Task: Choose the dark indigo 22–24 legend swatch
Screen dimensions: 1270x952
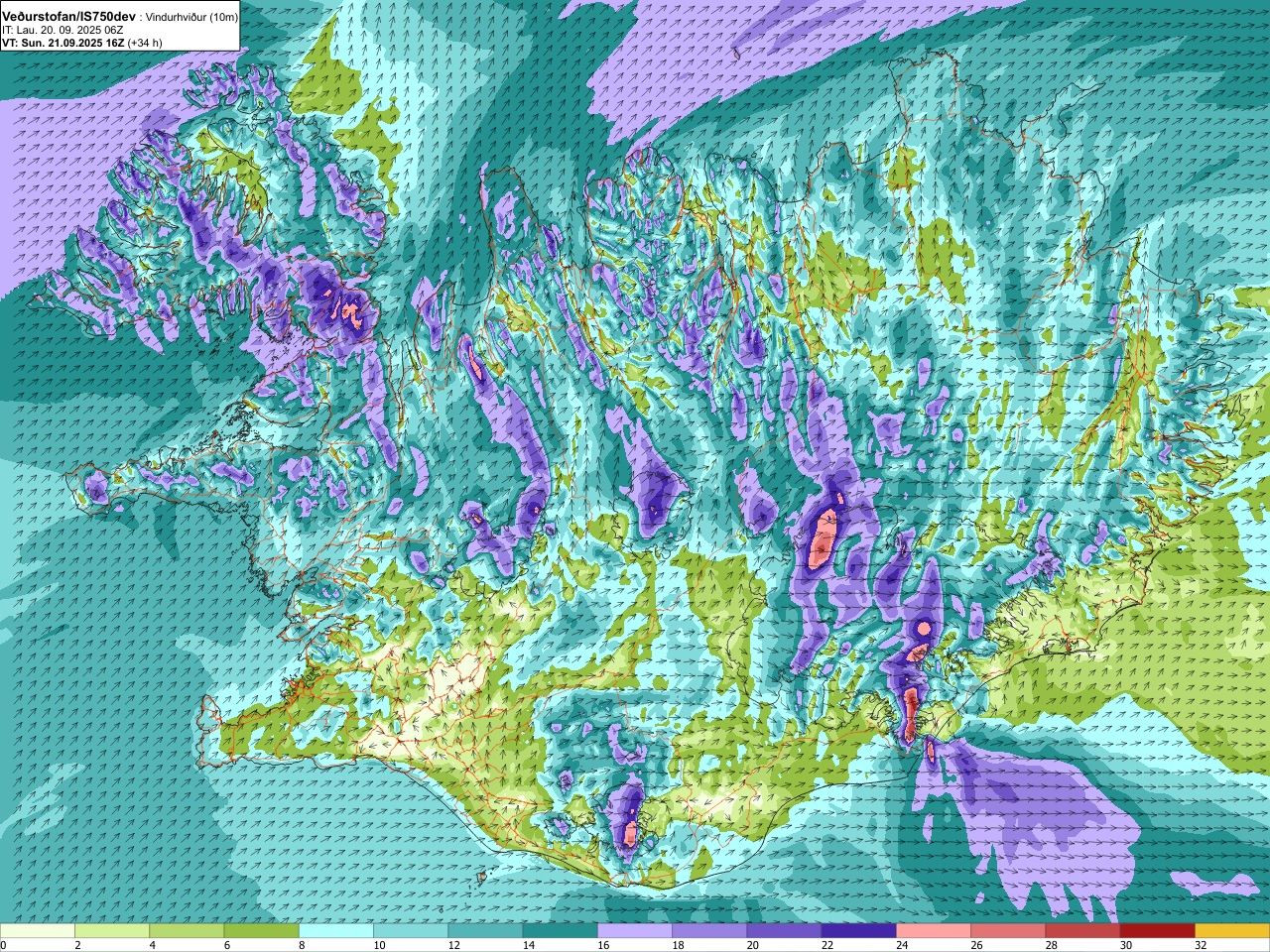Action: point(859,931)
